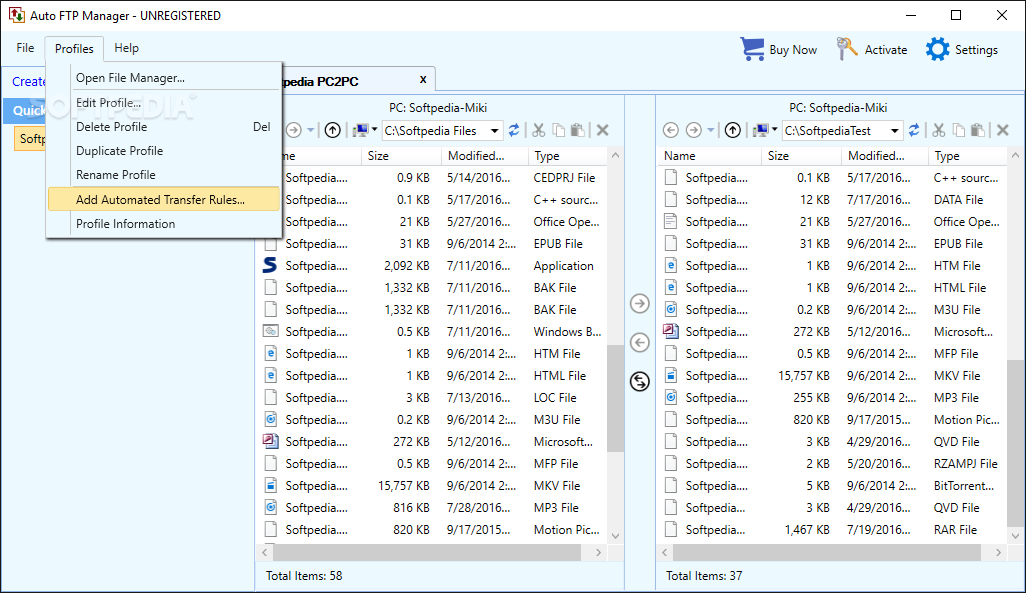
Task: Choose Rename Profile menu entry
Action: click(164, 175)
